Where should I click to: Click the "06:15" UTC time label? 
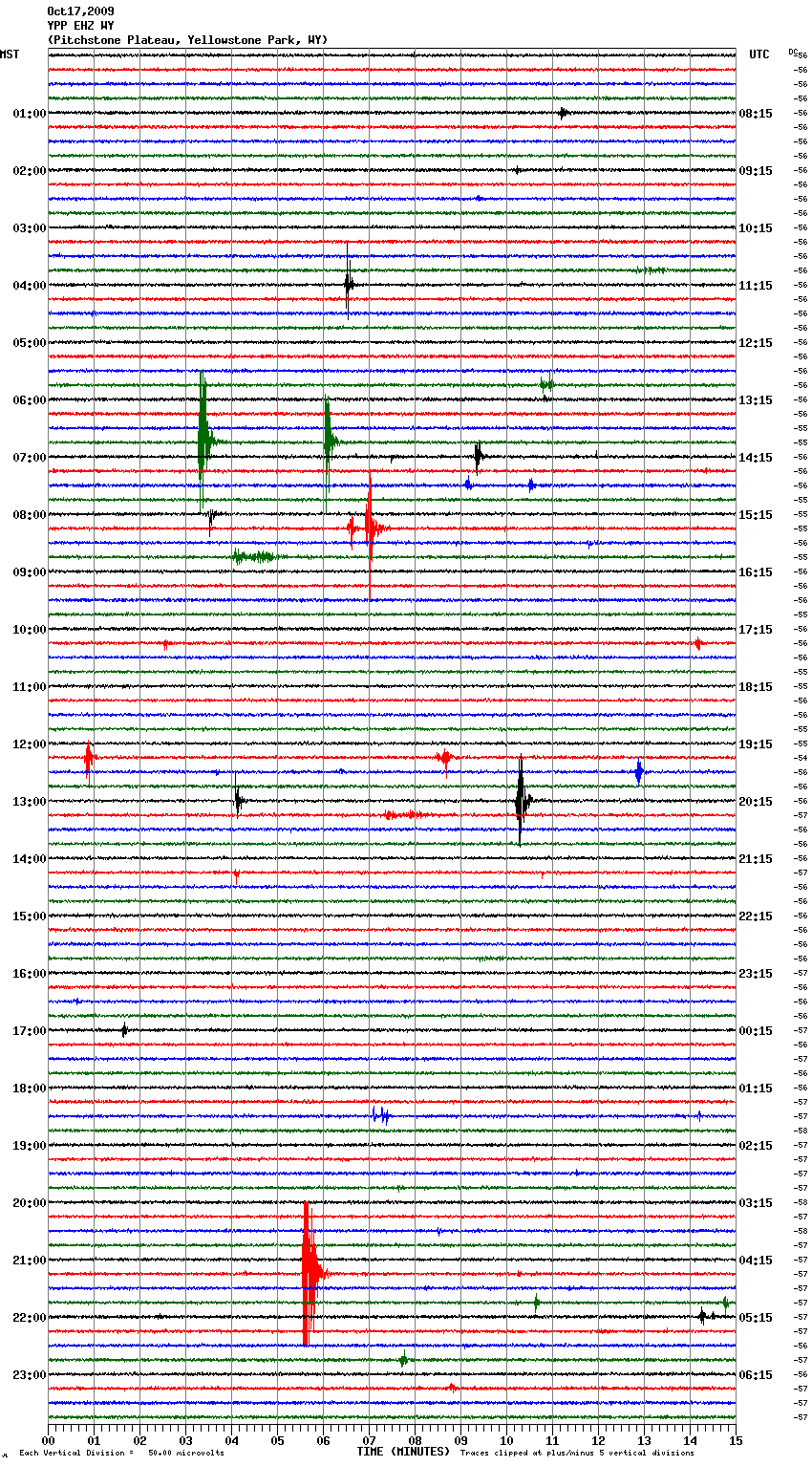pyautogui.click(x=756, y=1375)
